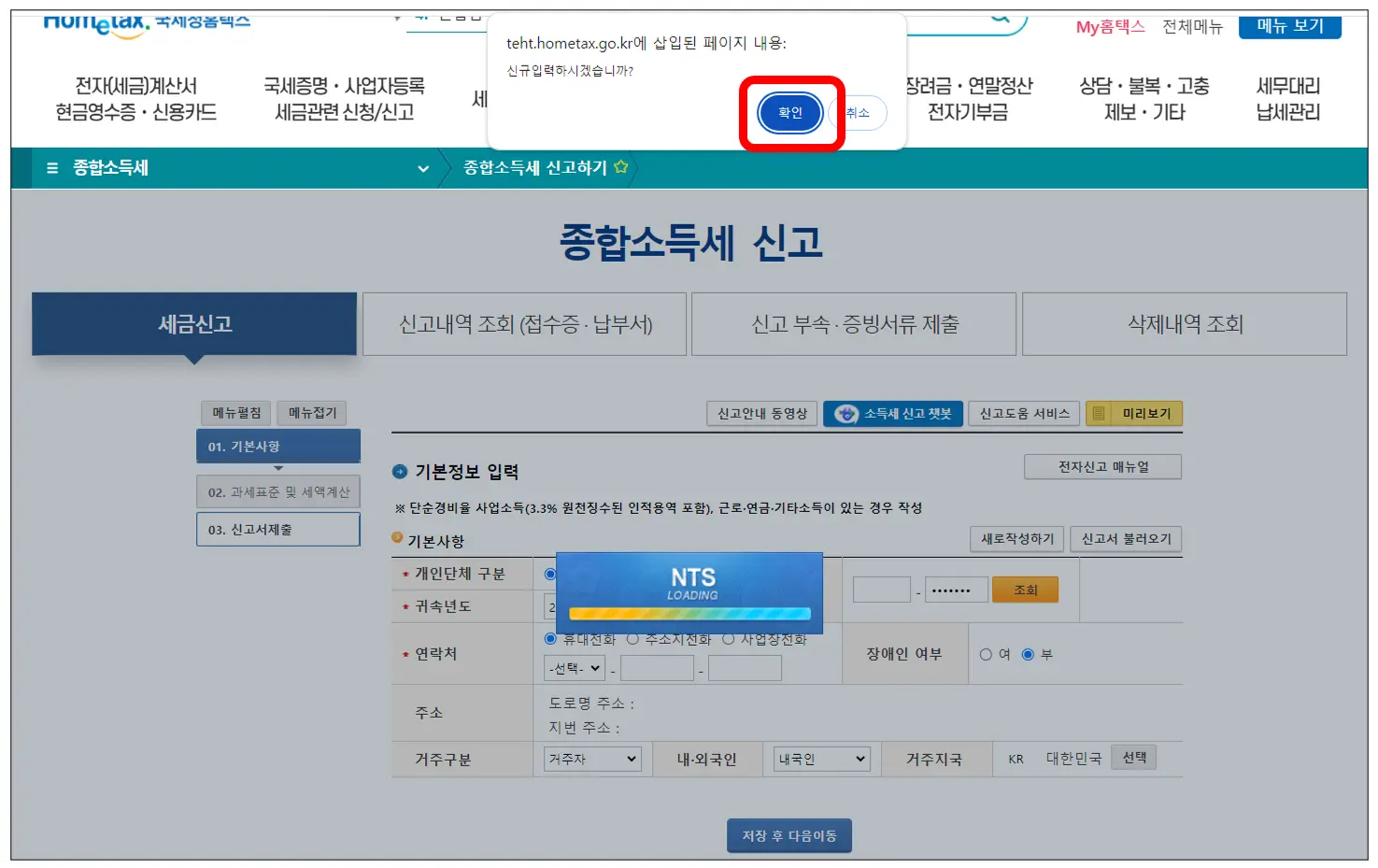The height and width of the screenshot is (868, 1378).
Task: Switch to the 삭제내역 조회 tab
Action: (x=1183, y=324)
